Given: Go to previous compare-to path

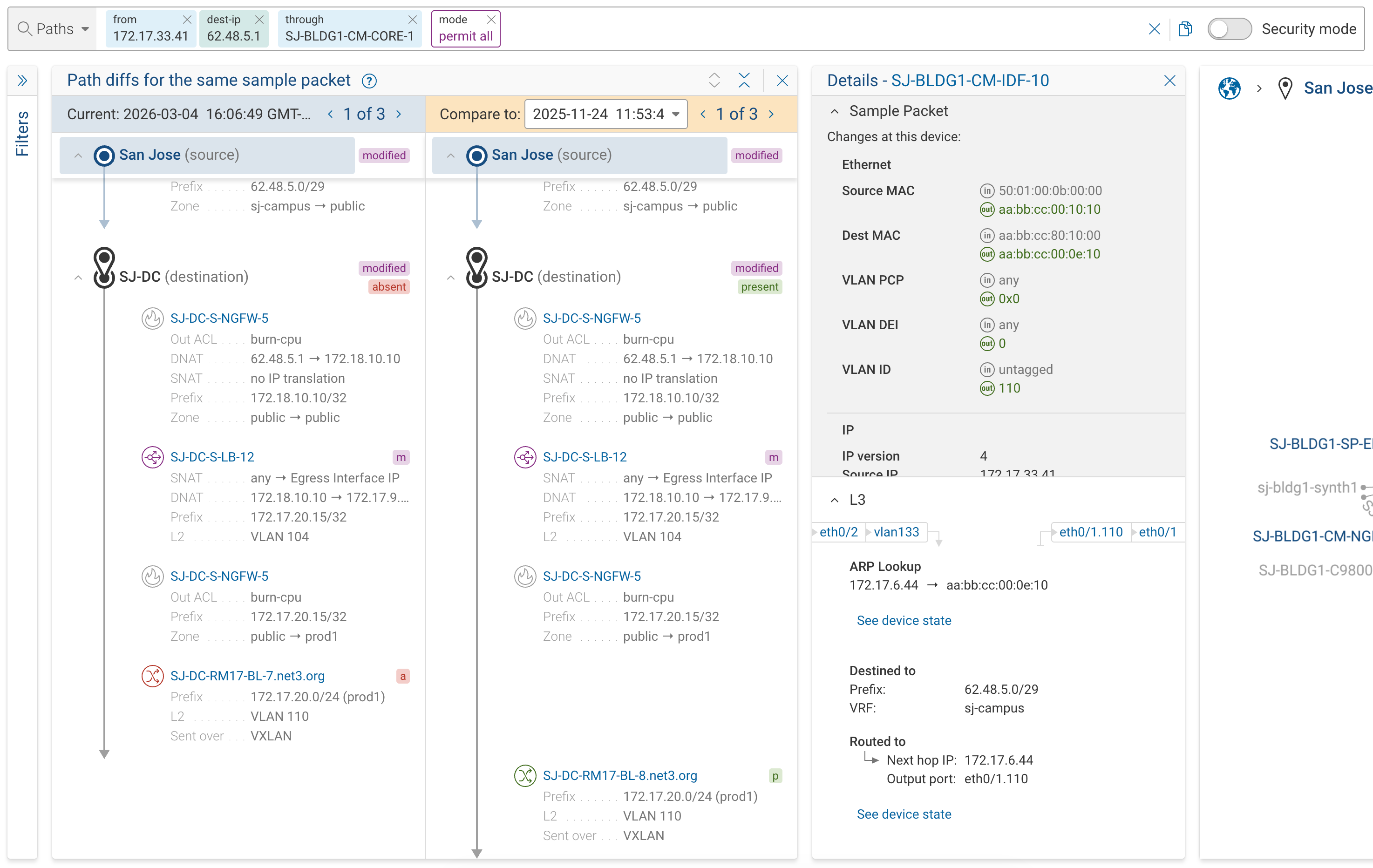Looking at the screenshot, I should [x=703, y=114].
